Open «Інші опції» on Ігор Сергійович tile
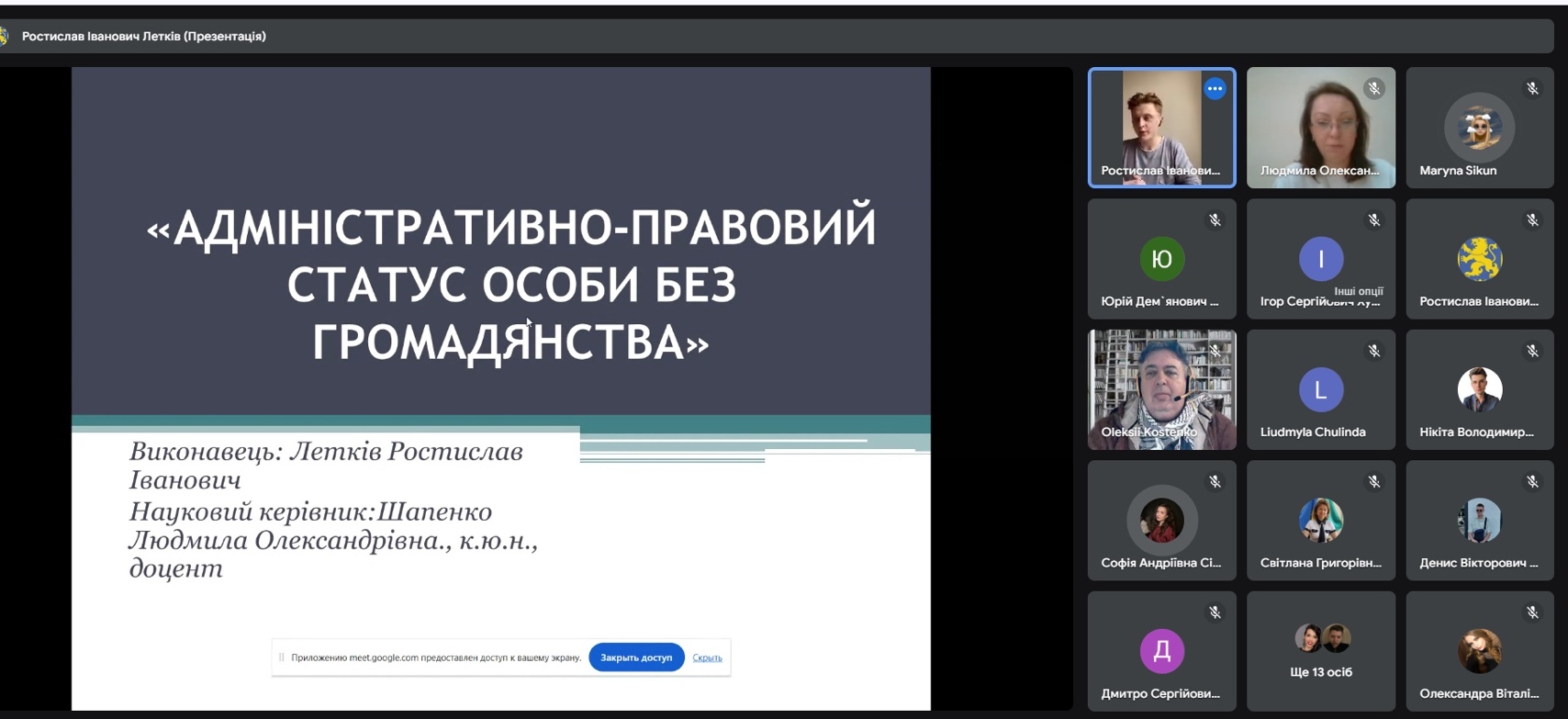Screen dimensions: 1568x719 tap(1358, 291)
